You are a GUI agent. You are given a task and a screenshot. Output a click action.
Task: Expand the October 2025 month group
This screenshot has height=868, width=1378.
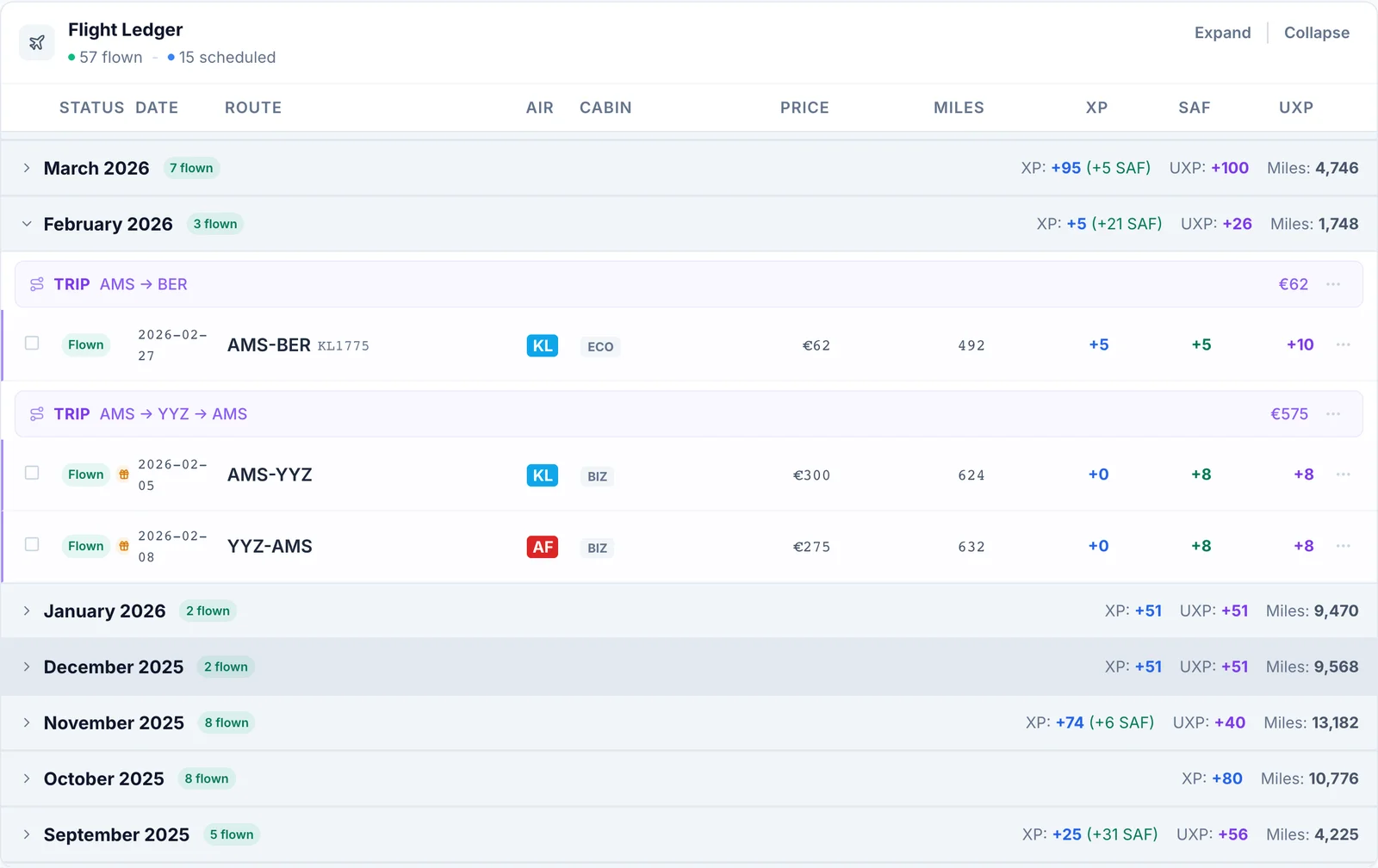[x=27, y=778]
